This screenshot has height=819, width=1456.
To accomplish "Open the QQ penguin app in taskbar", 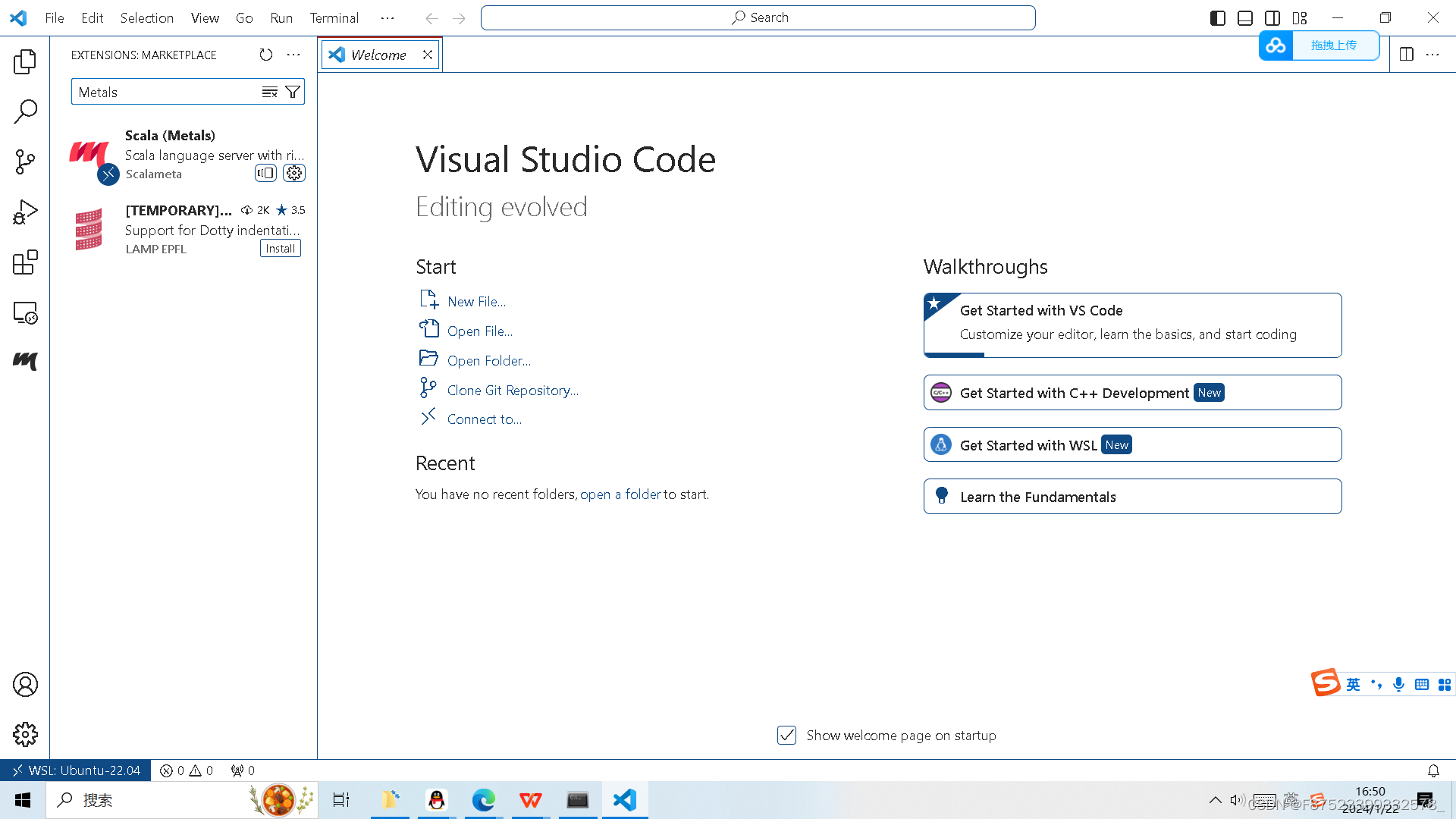I will 436,800.
